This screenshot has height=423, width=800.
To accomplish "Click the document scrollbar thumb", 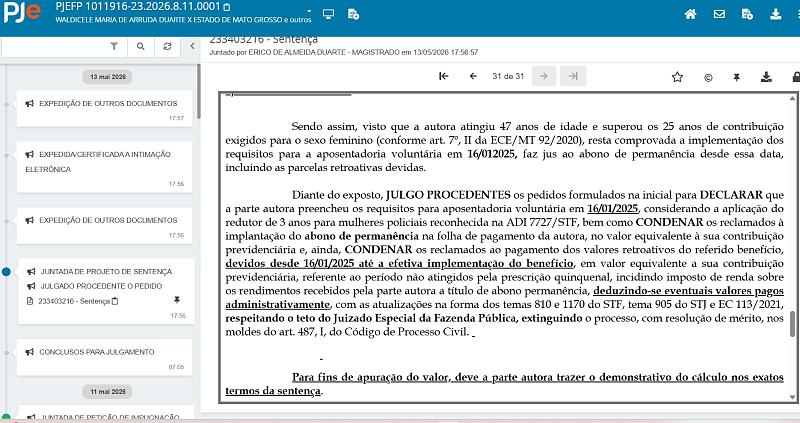I will coord(792,324).
